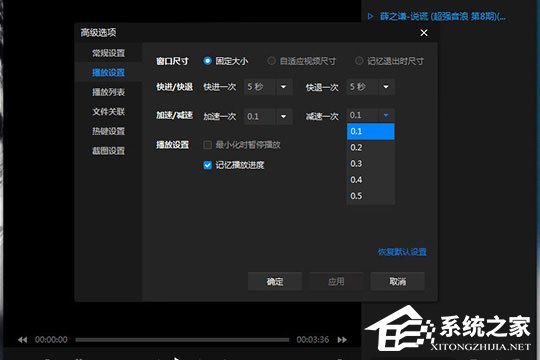Pick 0.2 in the open dropdown list
This screenshot has height=360, width=540.
371,147
